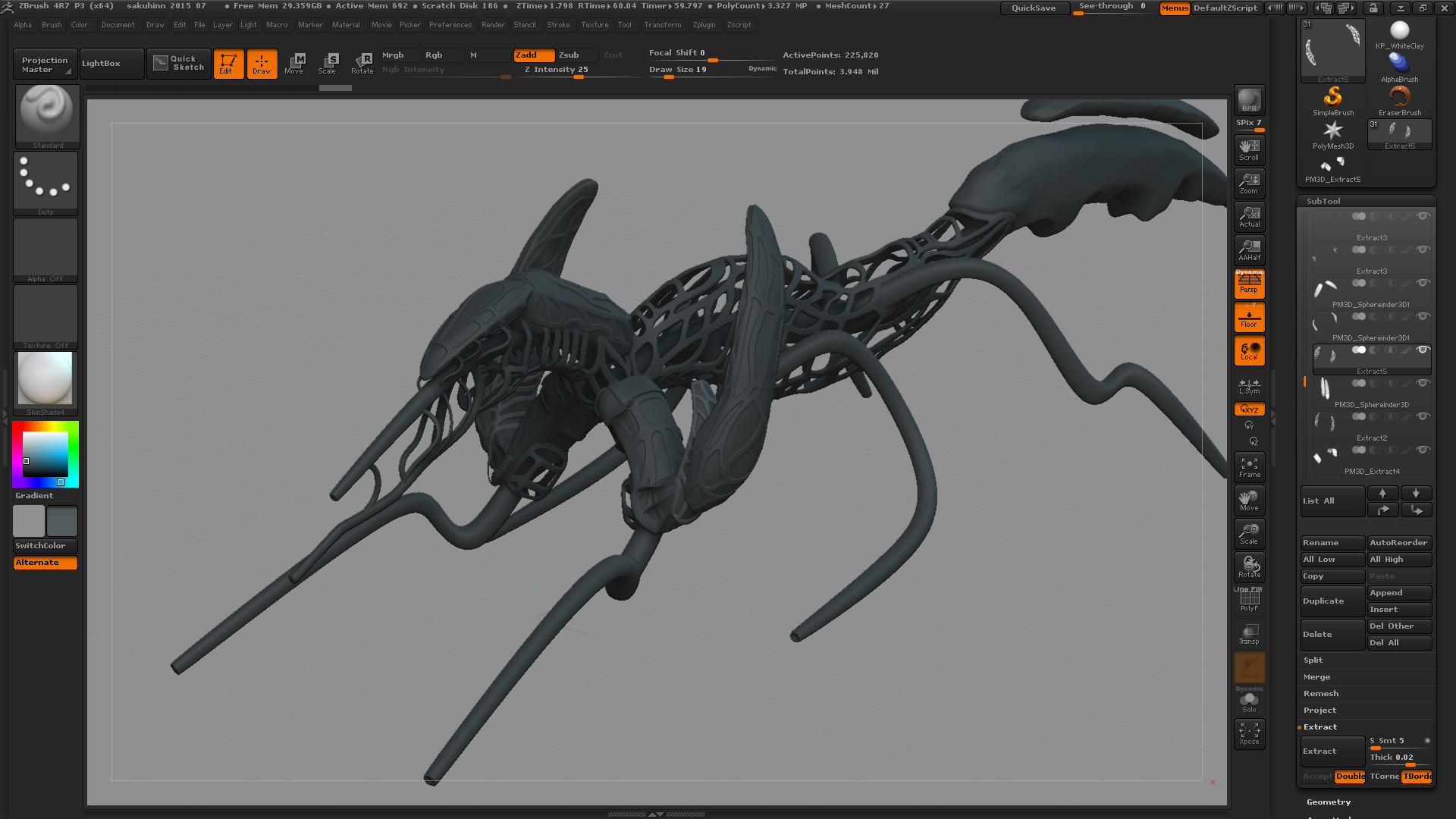Adjust the Draw Size slider

[x=711, y=70]
